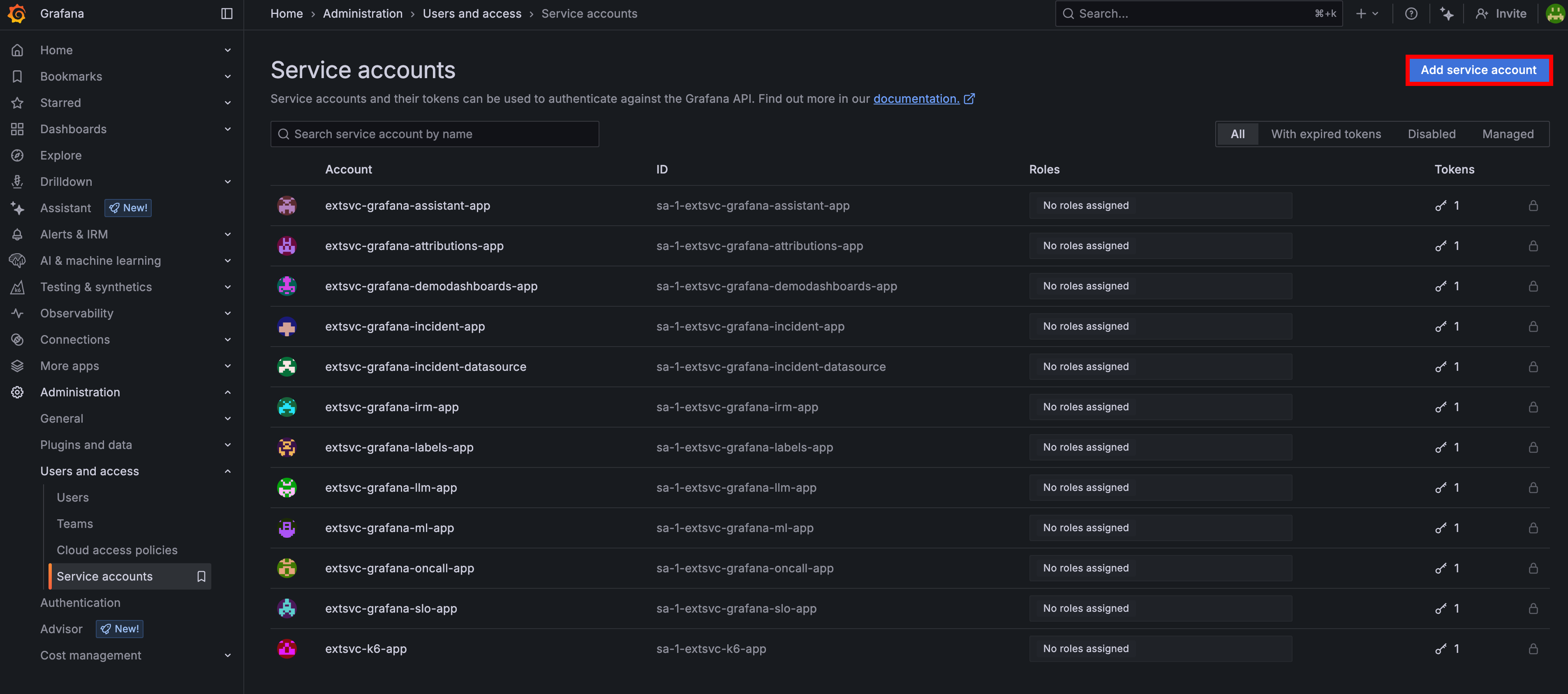The height and width of the screenshot is (694, 1568).
Task: Click the key token icon for extsvc-grafana-ml-app
Action: click(x=1440, y=528)
